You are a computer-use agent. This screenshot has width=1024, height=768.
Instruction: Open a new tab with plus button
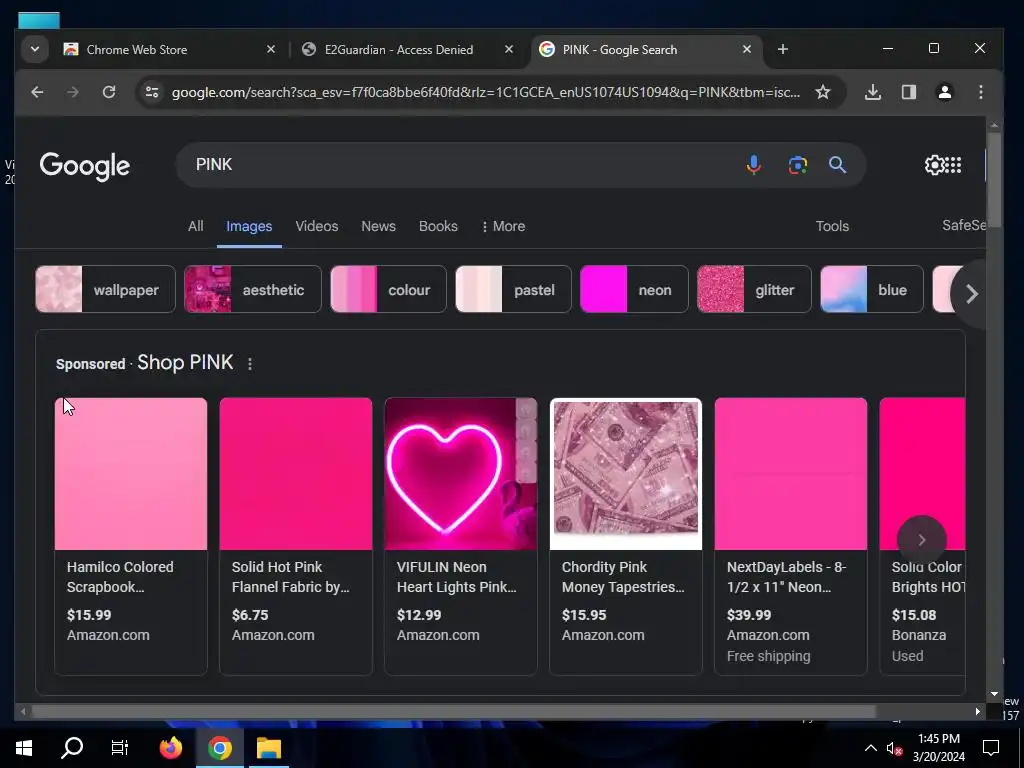point(783,49)
